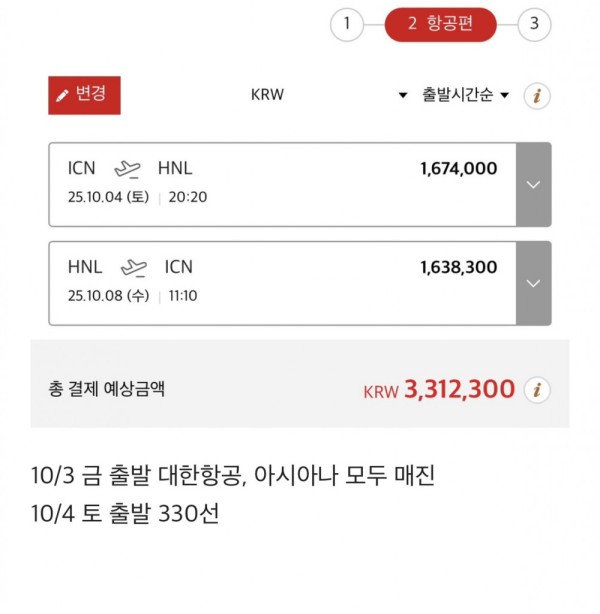Select the 1,638,300 return fare
Screen dimensions: 600x614
pos(459,267)
